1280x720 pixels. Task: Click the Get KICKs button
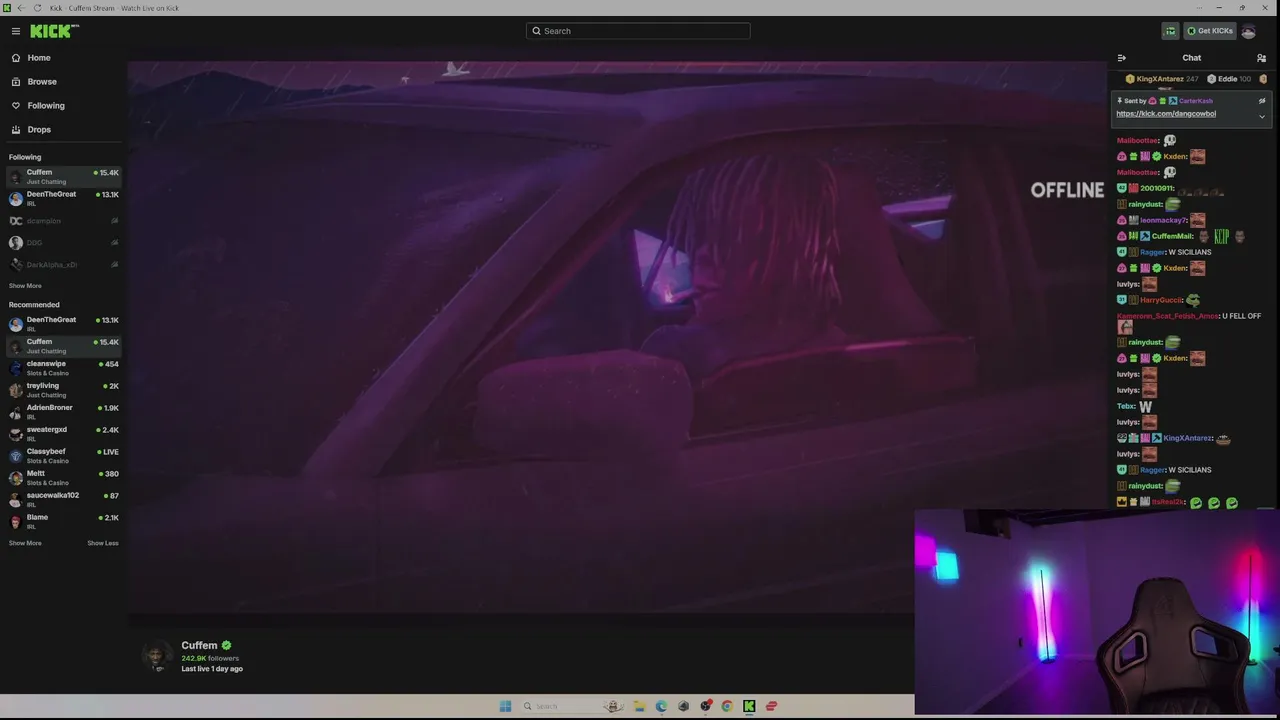click(x=1210, y=31)
